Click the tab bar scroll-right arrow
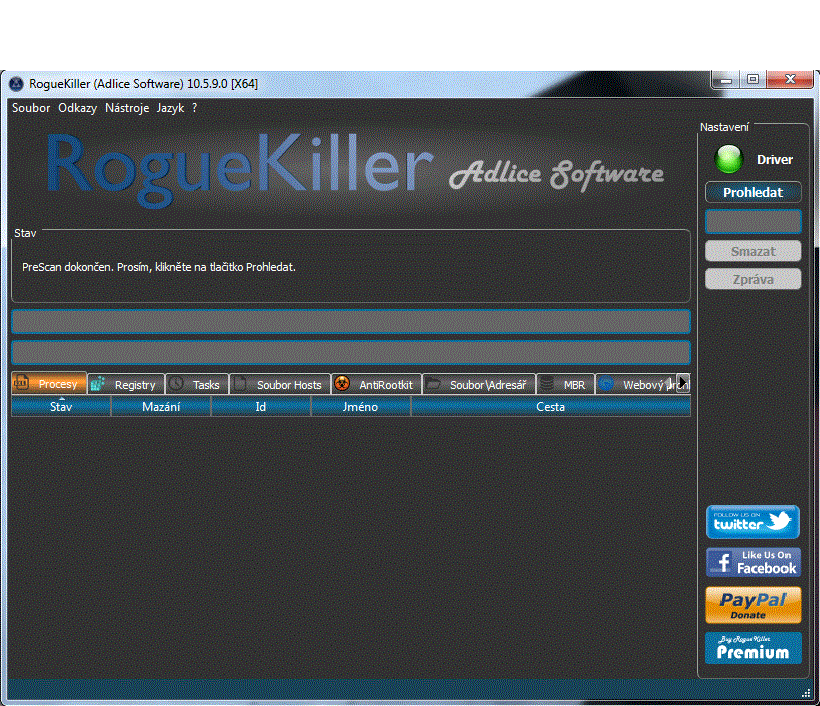820x706 pixels. [684, 383]
